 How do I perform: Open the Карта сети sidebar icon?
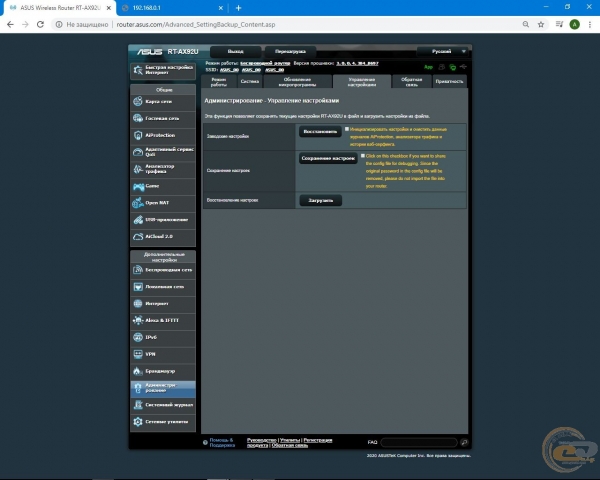pos(138,101)
